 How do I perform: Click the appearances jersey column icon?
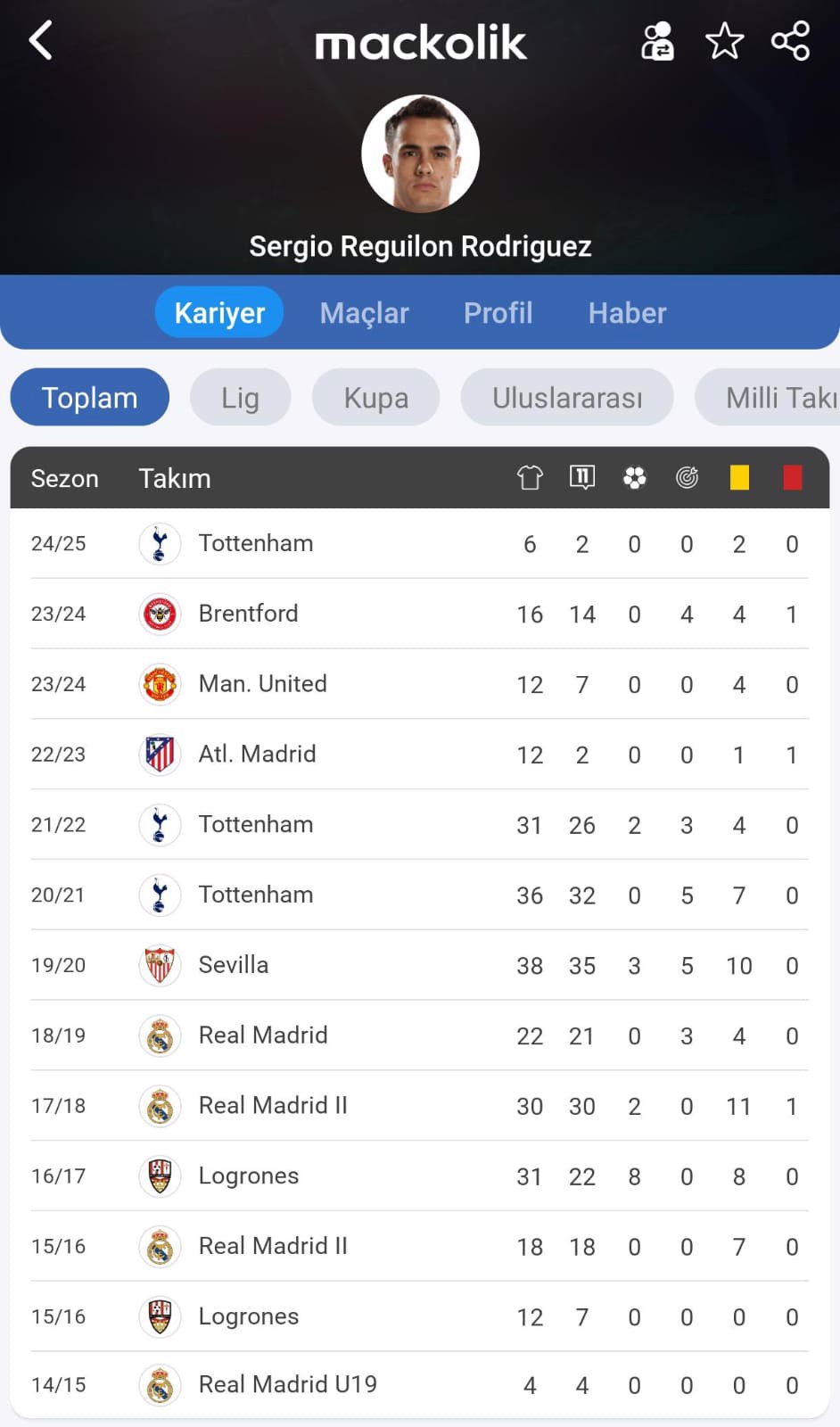pos(530,478)
